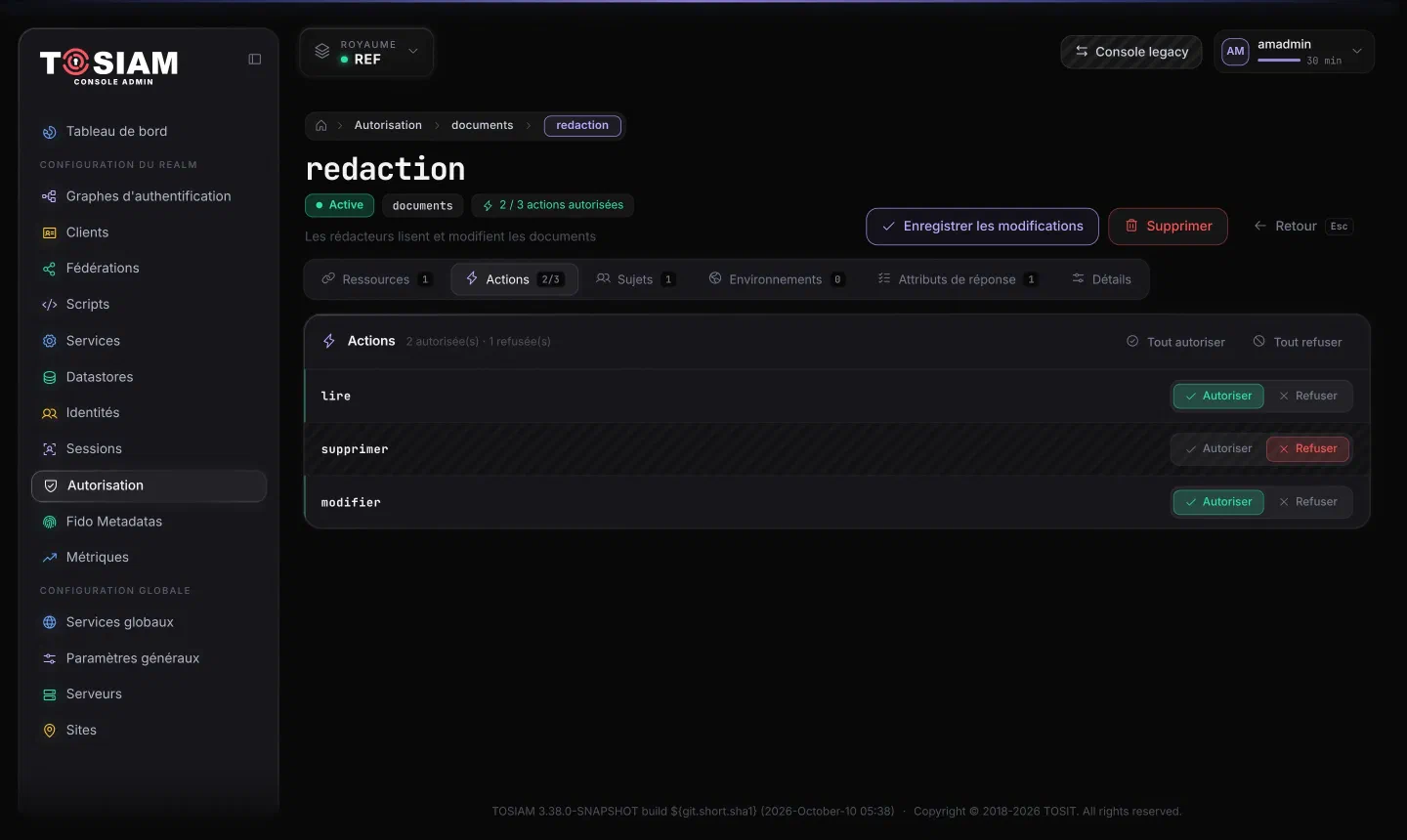Click the Services globaux globe icon
The height and width of the screenshot is (840, 1407).
pos(50,622)
